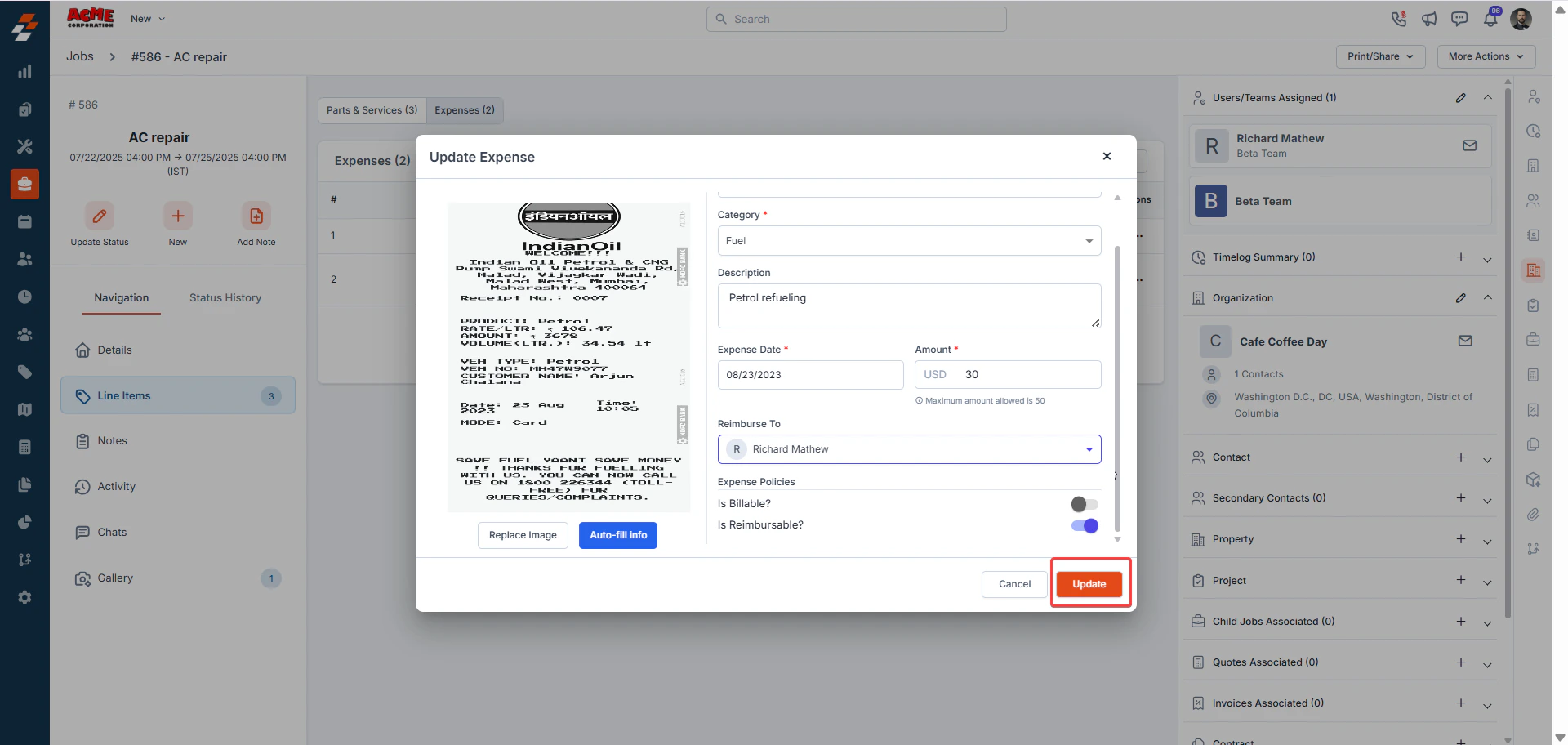
Task: Email Cafe Coffee Day using envelope icon
Action: 1465,341
